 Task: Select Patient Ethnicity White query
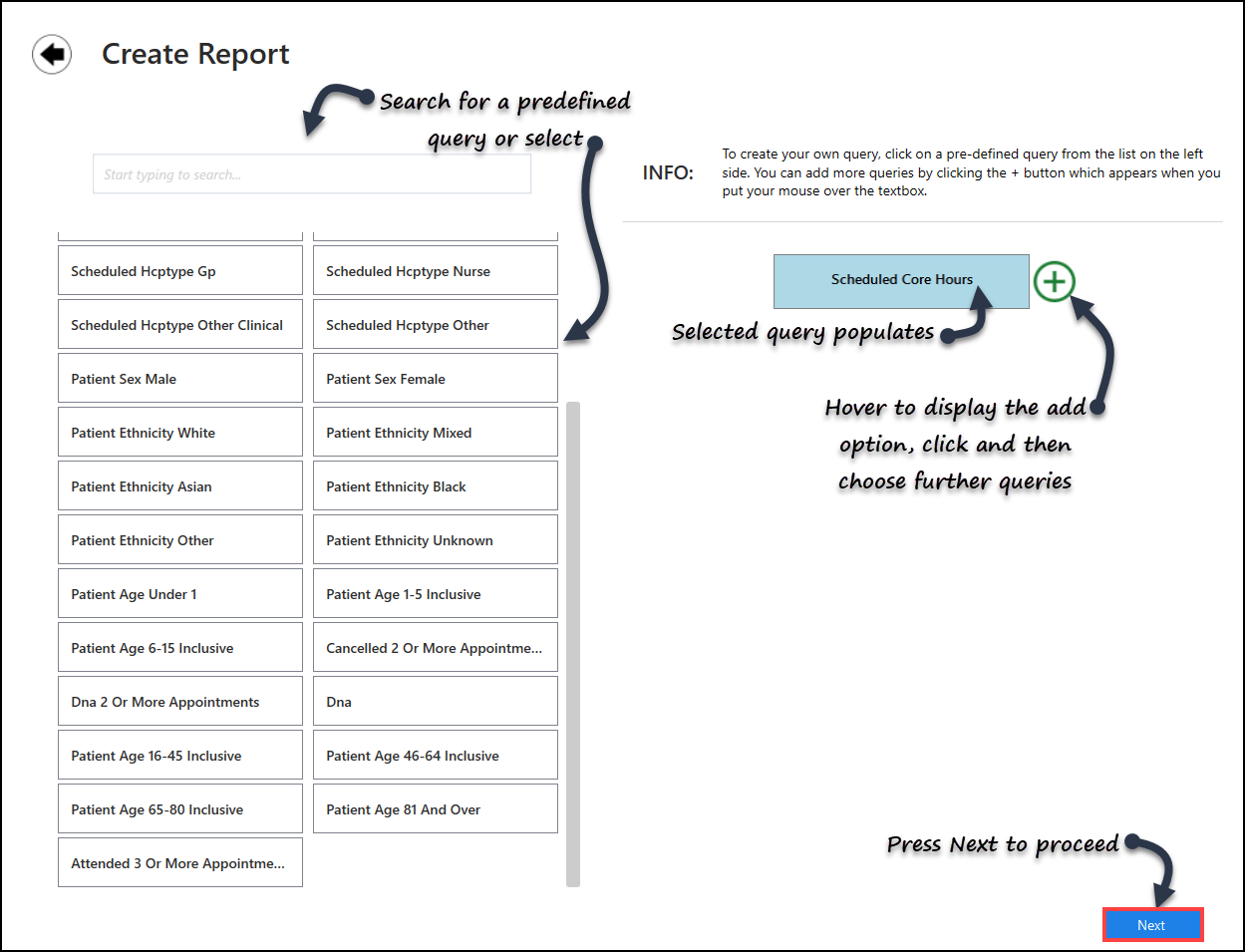pos(179,433)
